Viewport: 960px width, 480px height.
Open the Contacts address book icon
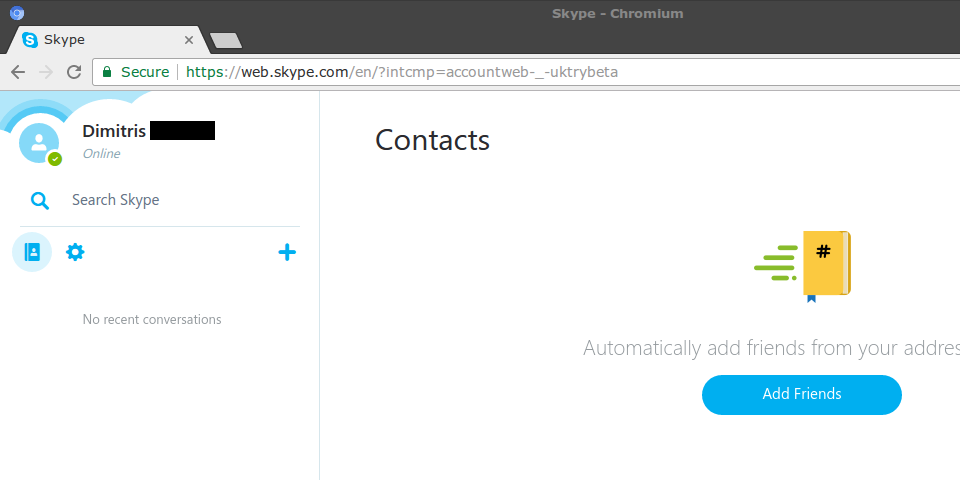32,252
